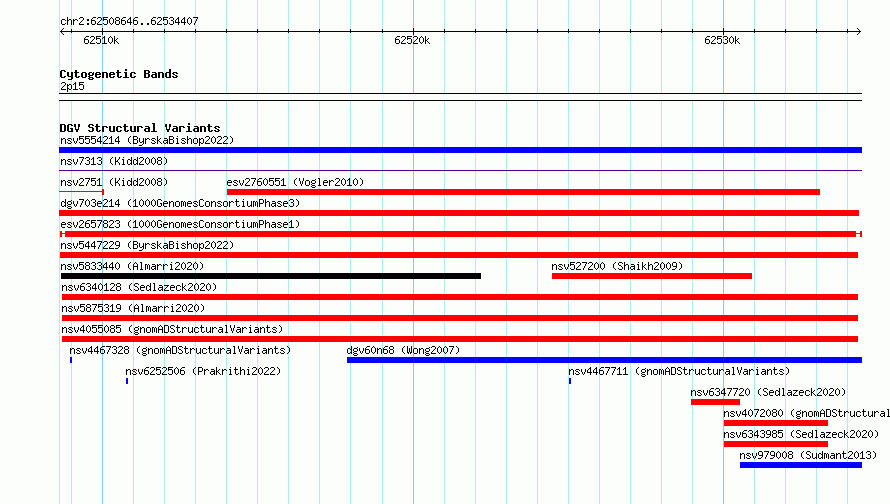Open nsv6340128 (Sedlazeck2020) label
Image resolution: width=890 pixels, height=504 pixels.
pos(139,287)
